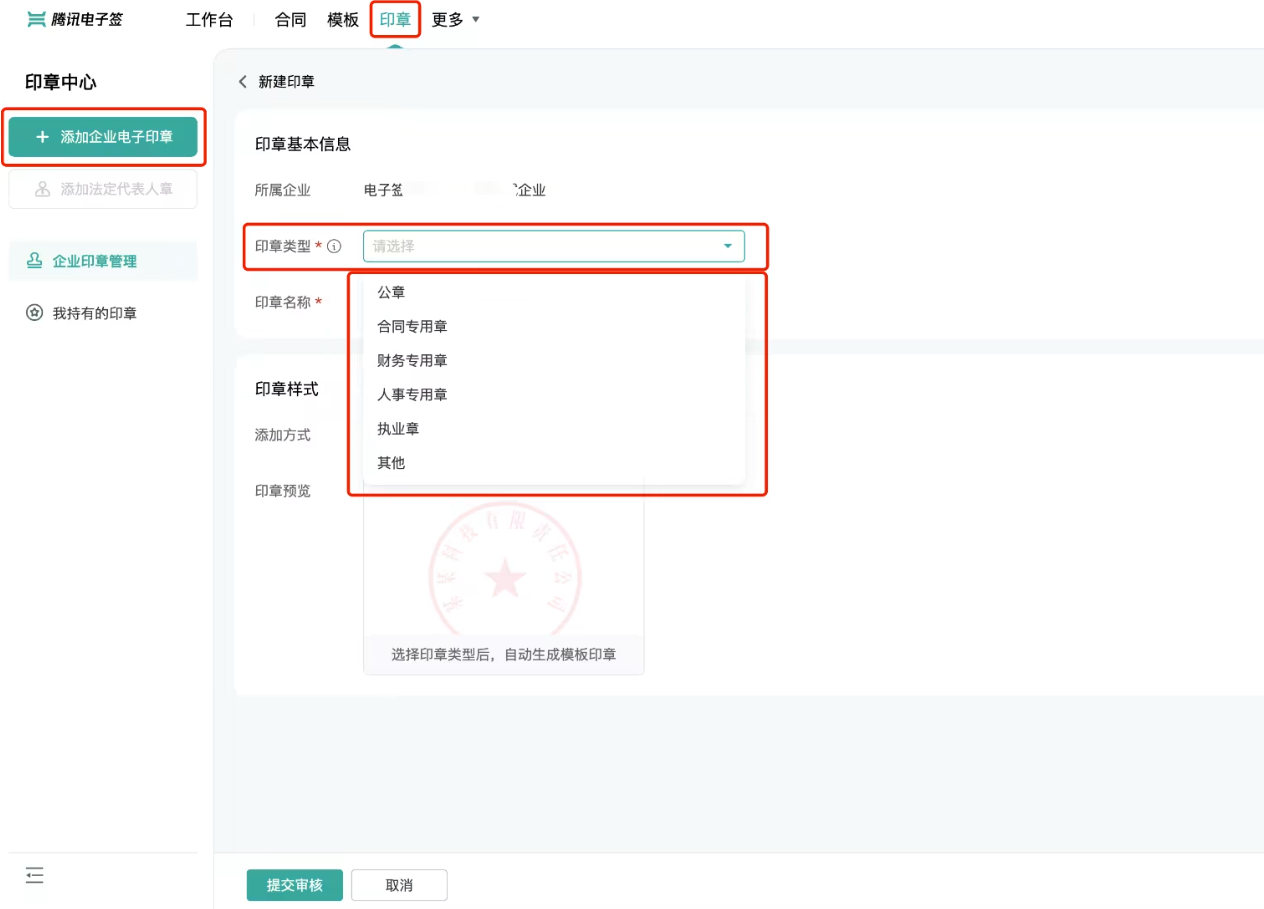Click the person icon on 添加法定代表人章

[42, 189]
